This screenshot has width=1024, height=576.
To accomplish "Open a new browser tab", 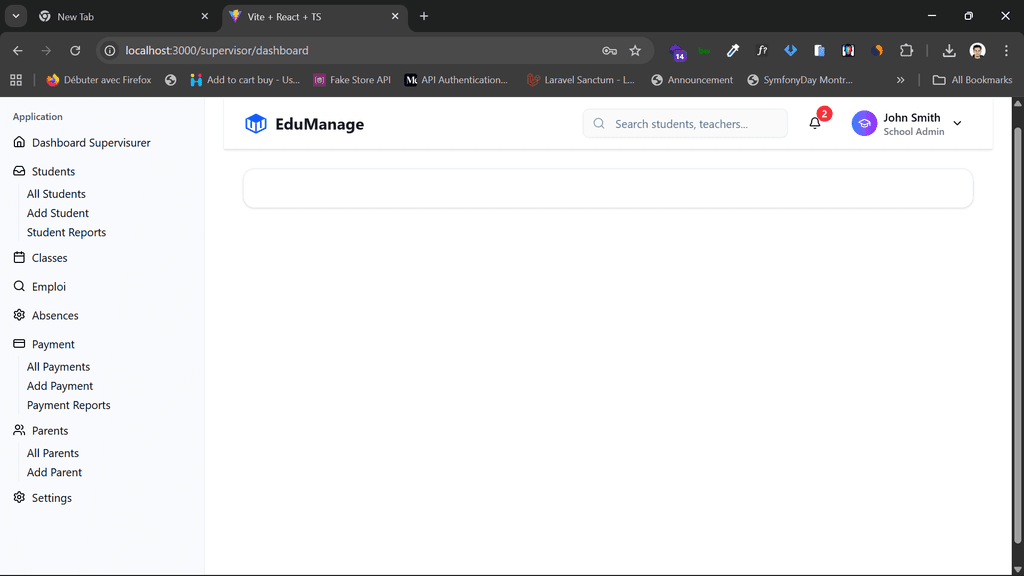I will coord(424,16).
